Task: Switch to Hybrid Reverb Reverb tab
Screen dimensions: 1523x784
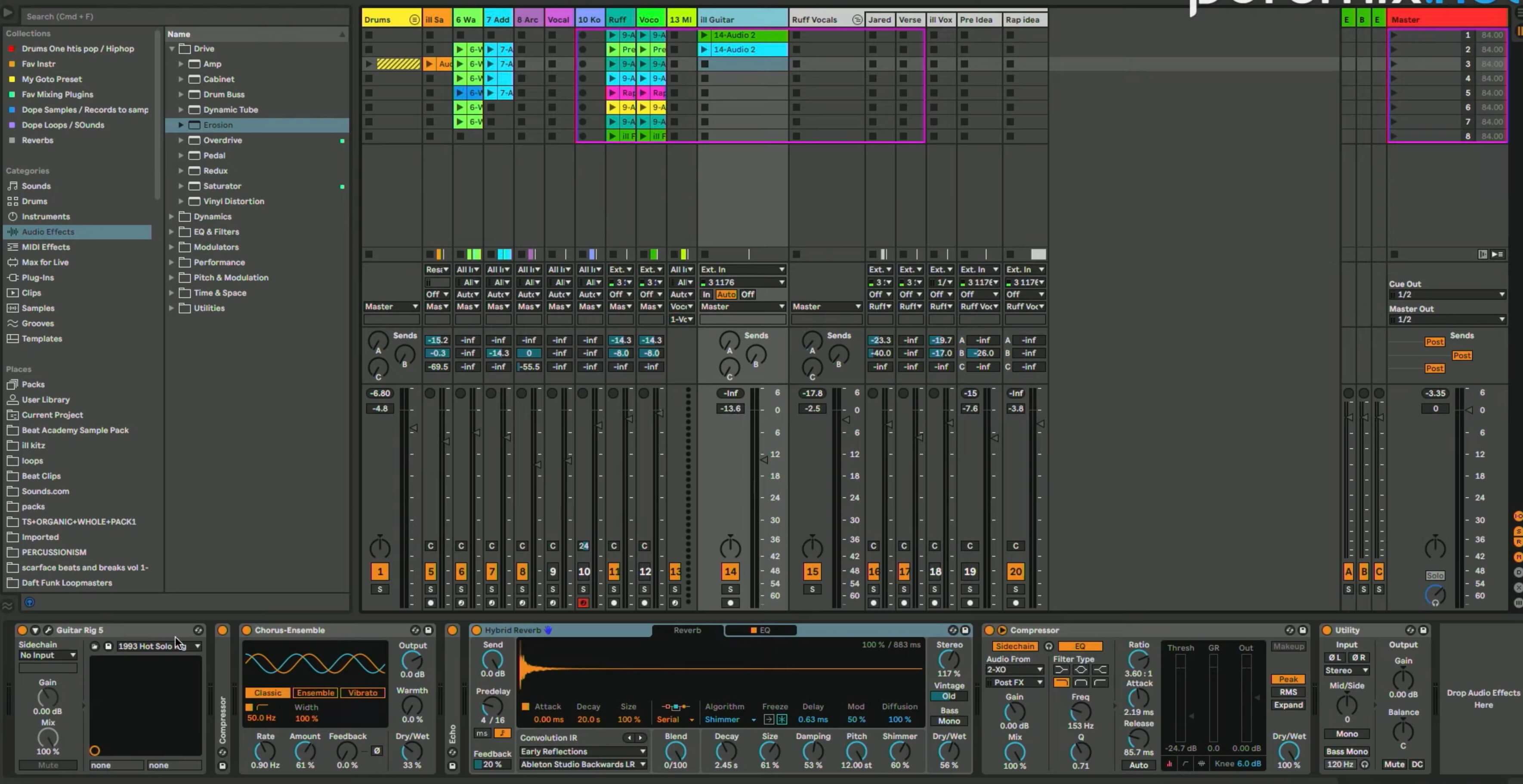Action: [x=687, y=630]
